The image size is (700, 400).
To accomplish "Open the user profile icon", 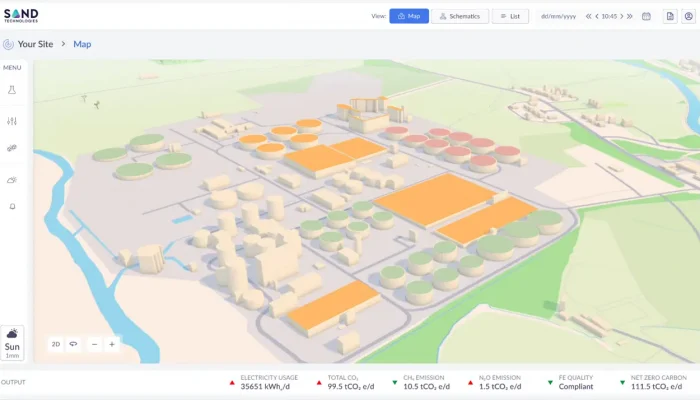I will pyautogui.click(x=688, y=16).
